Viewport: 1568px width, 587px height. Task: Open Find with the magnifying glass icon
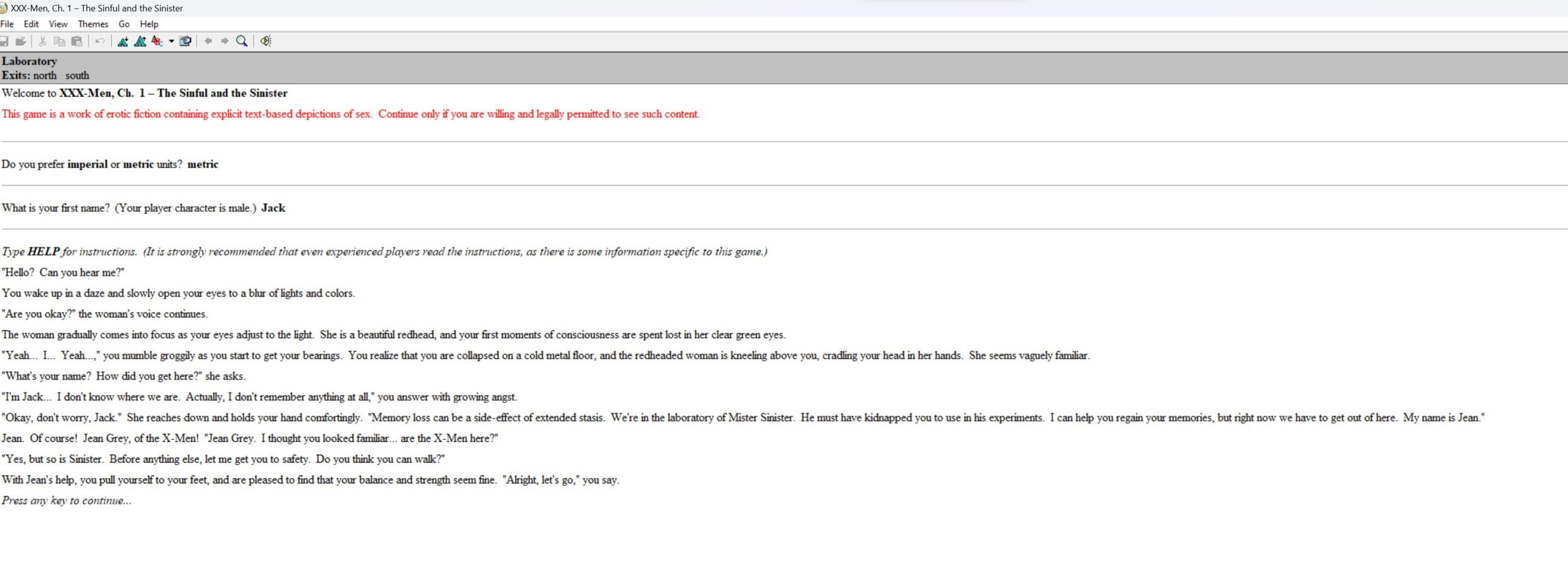[x=242, y=41]
